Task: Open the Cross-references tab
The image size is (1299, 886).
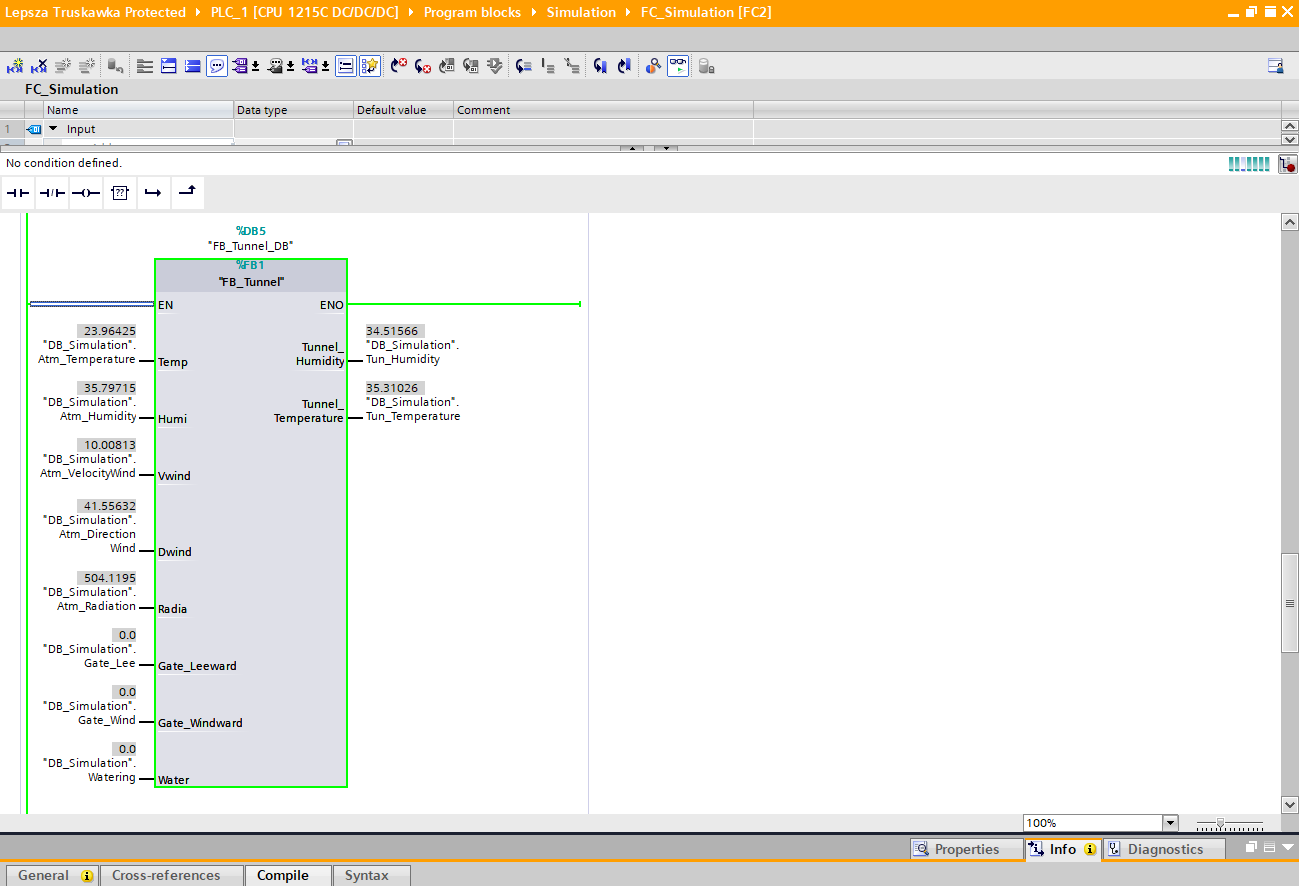Action: coord(166,875)
